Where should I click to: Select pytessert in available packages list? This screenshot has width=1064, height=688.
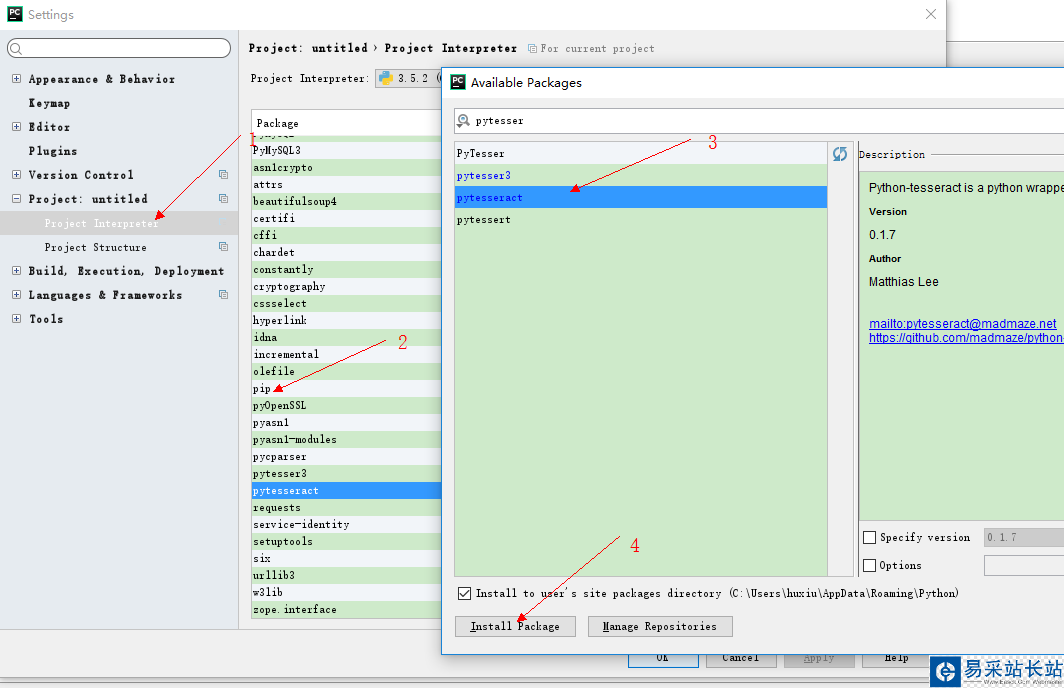click(641, 219)
